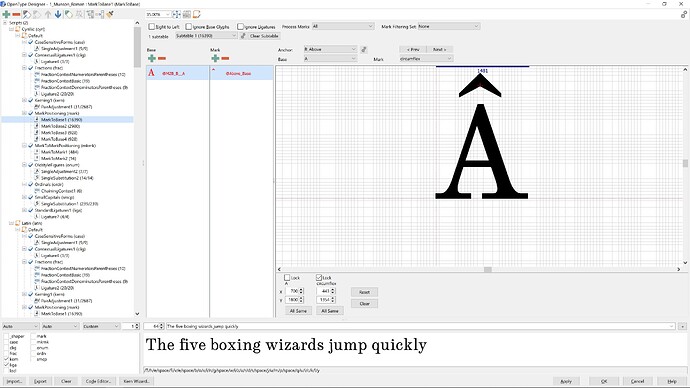This screenshot has height=388, width=690.
Task: Click the zoom-to-fit icon beside zoom percentage
Action: [x=176, y=15]
